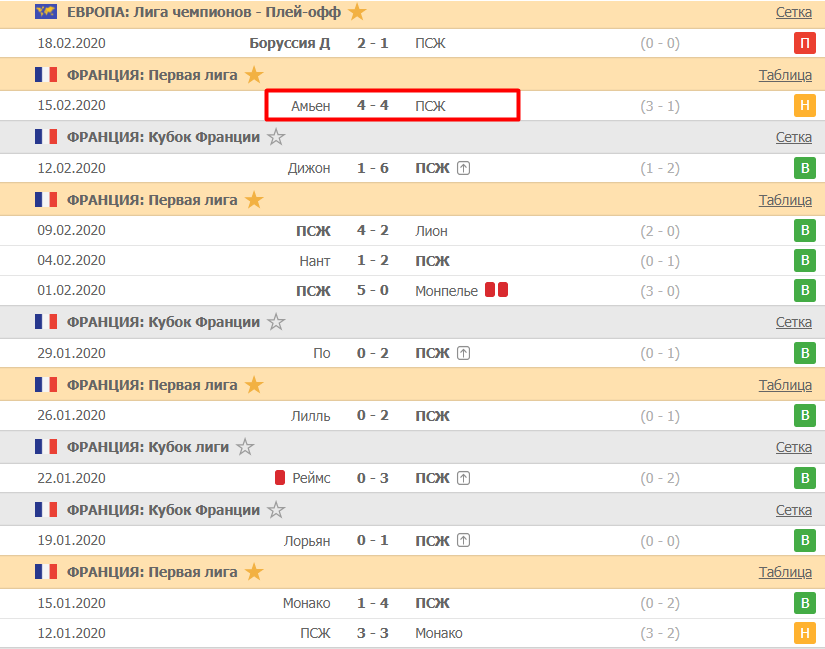Screen dimensions: 825x649
Task: Click the Europe flag icon beside Лига чемпионов
Action: pyautogui.click(x=46, y=12)
